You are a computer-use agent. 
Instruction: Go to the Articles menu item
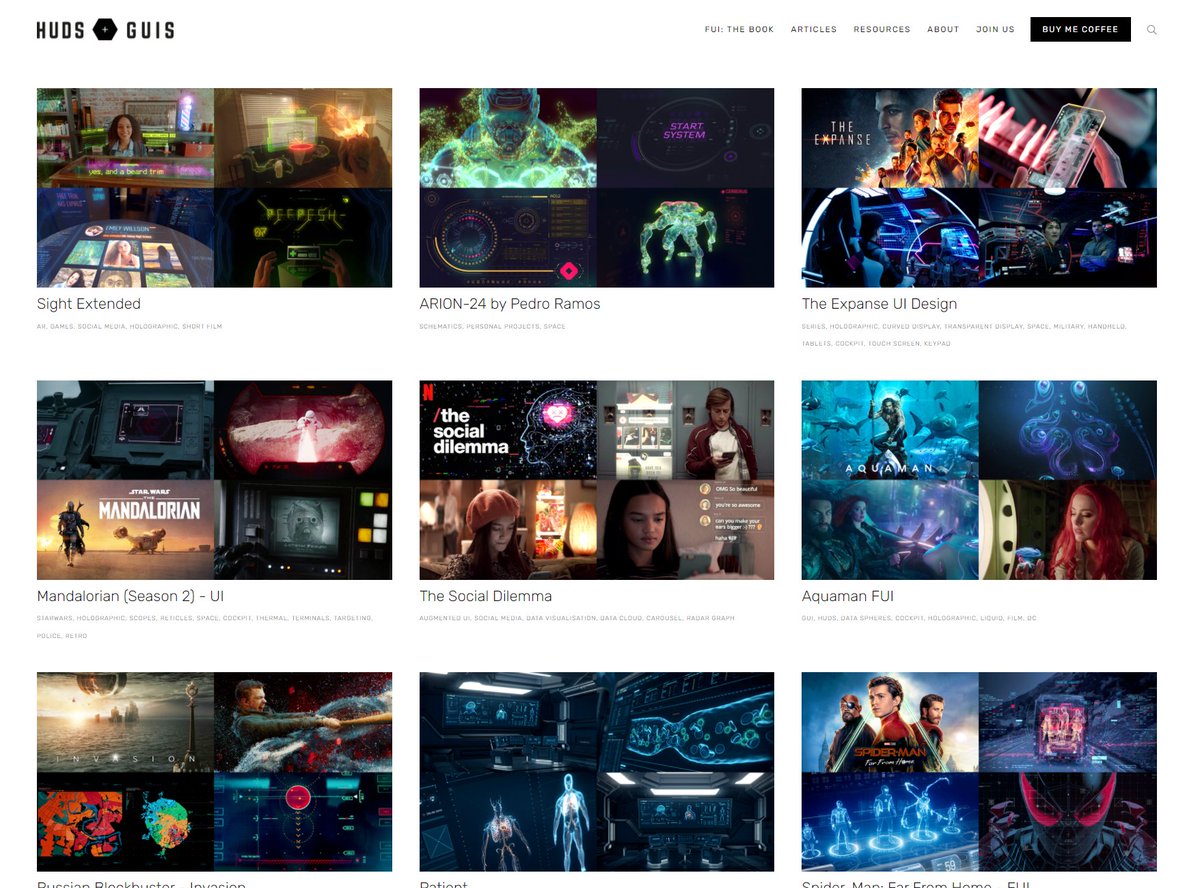coord(814,30)
